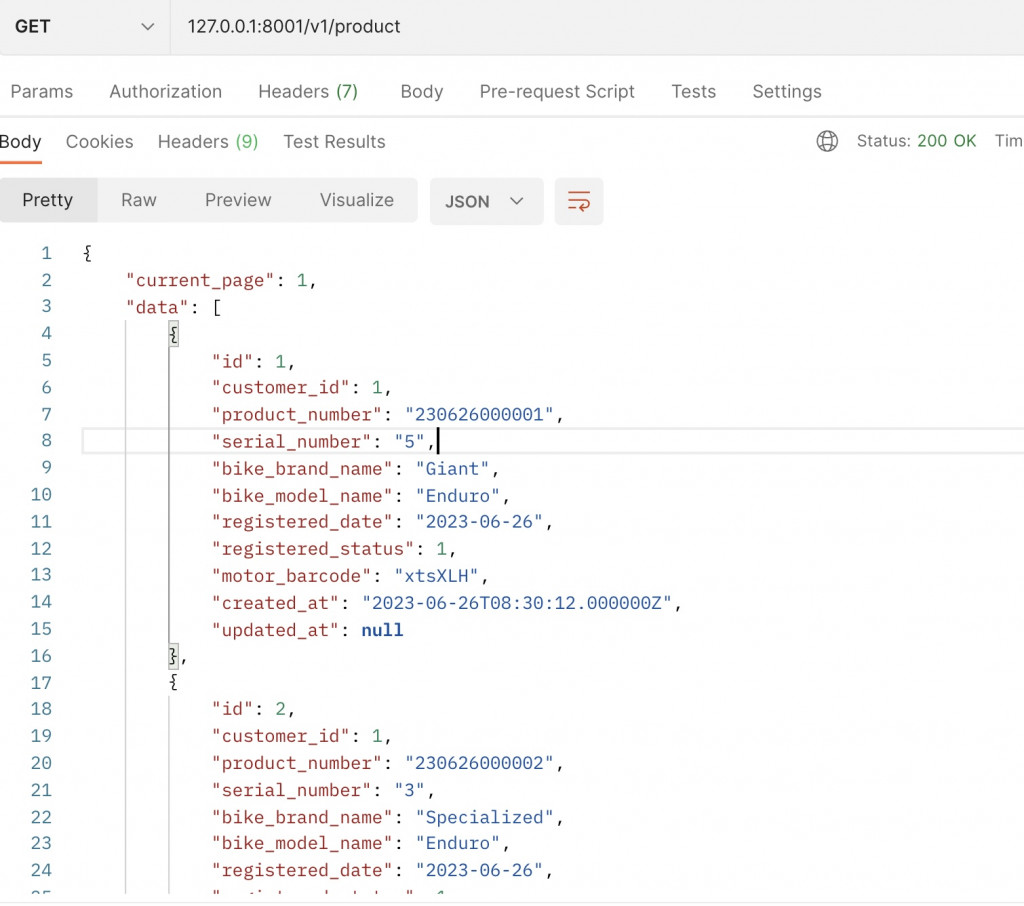The width and height of the screenshot is (1024, 906).
Task: Open the Test Results tab
Action: [x=334, y=141]
